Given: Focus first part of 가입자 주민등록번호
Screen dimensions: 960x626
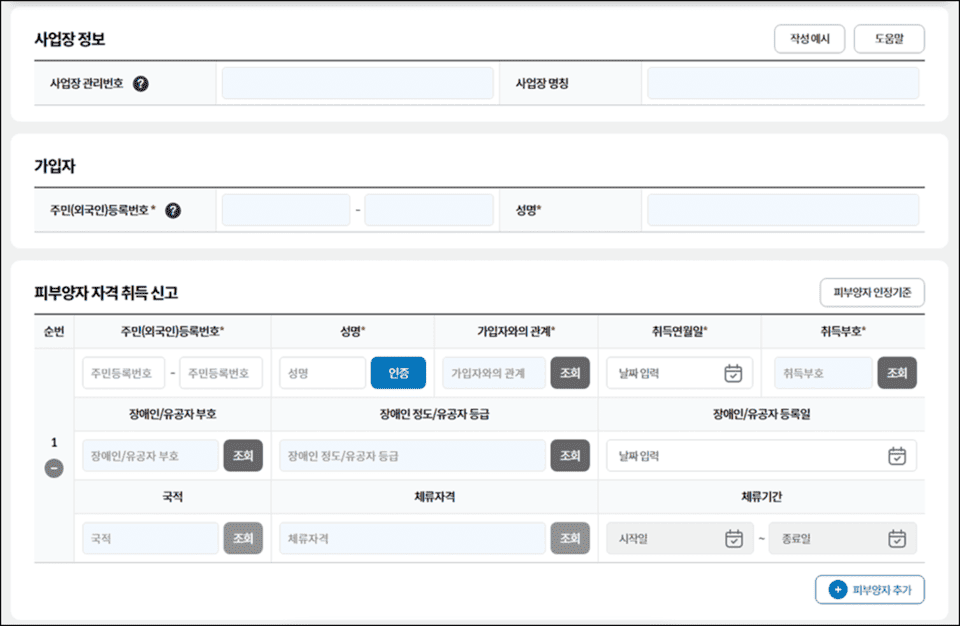Looking at the screenshot, I should (x=286, y=211).
